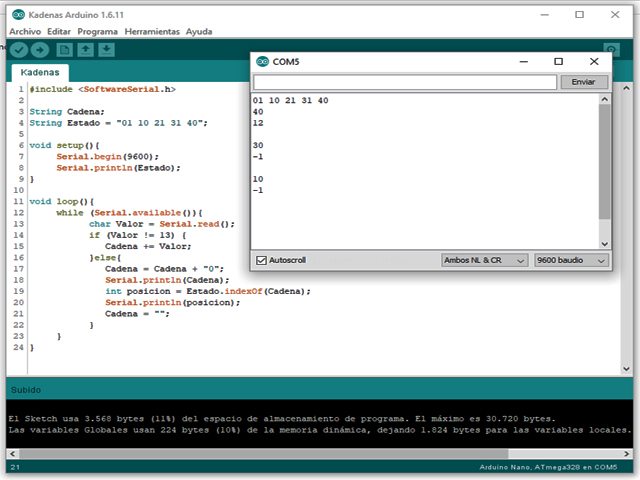Screen dimensions: 640x480
Task: Click the 'El Sketch usa 3.568 bytes' console line
Action: 282,419
